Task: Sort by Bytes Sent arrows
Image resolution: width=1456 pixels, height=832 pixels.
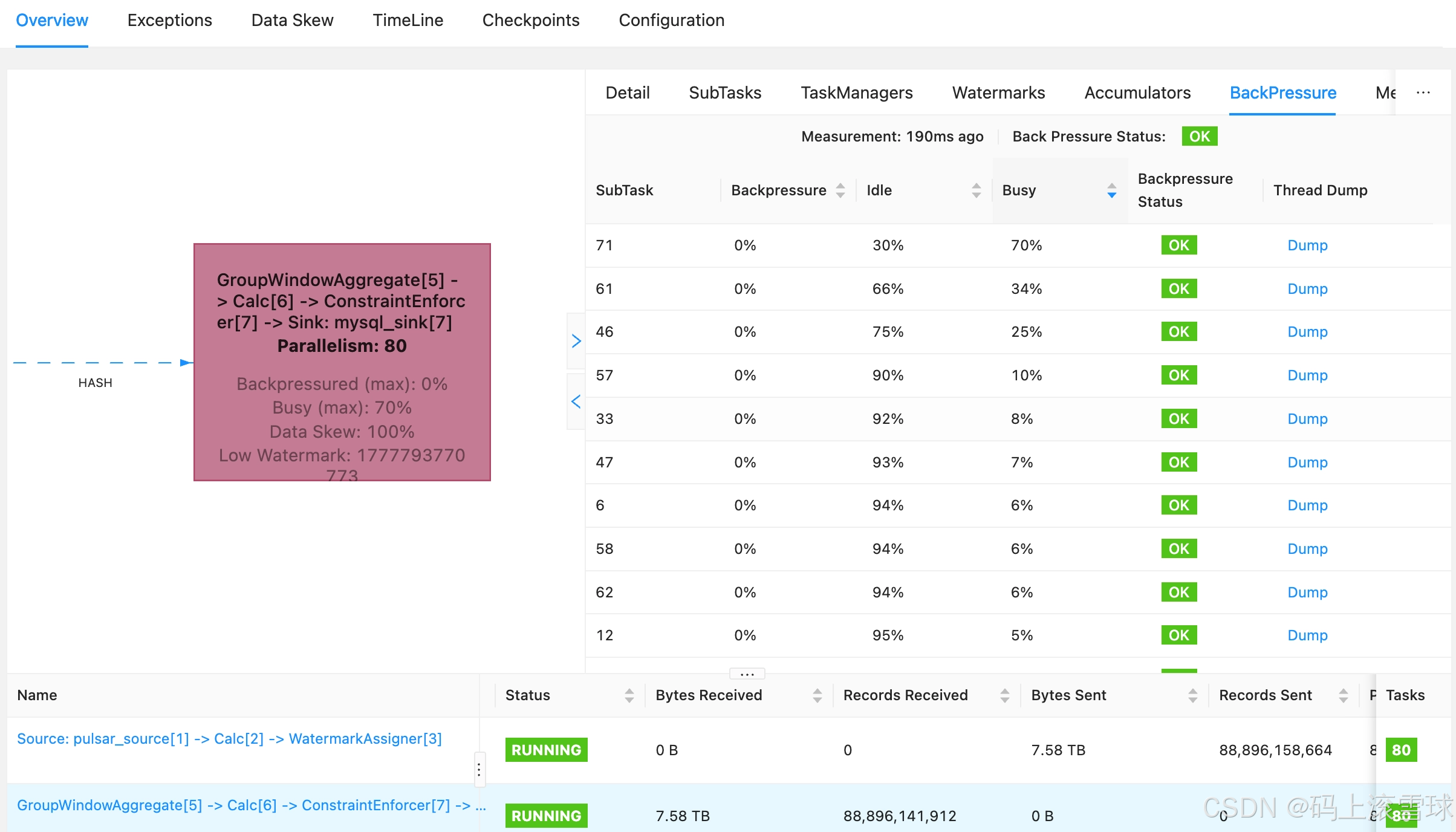Action: pyautogui.click(x=1193, y=695)
